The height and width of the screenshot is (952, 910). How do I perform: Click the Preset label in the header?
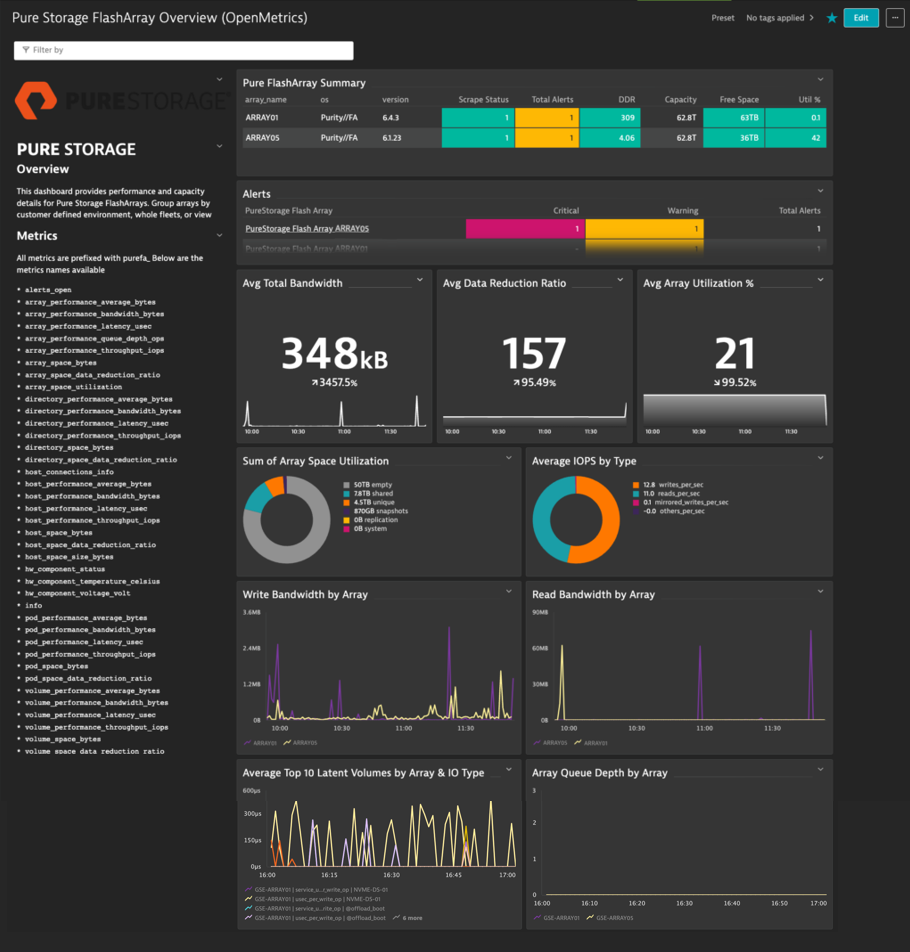[722, 18]
